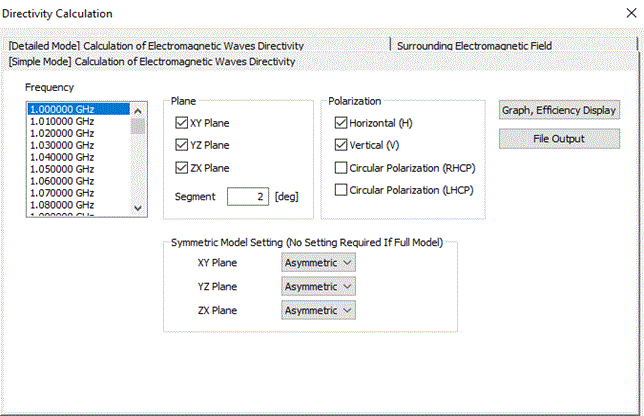Uncheck Horizontal (H) polarization
The image size is (644, 416).
coord(342,123)
